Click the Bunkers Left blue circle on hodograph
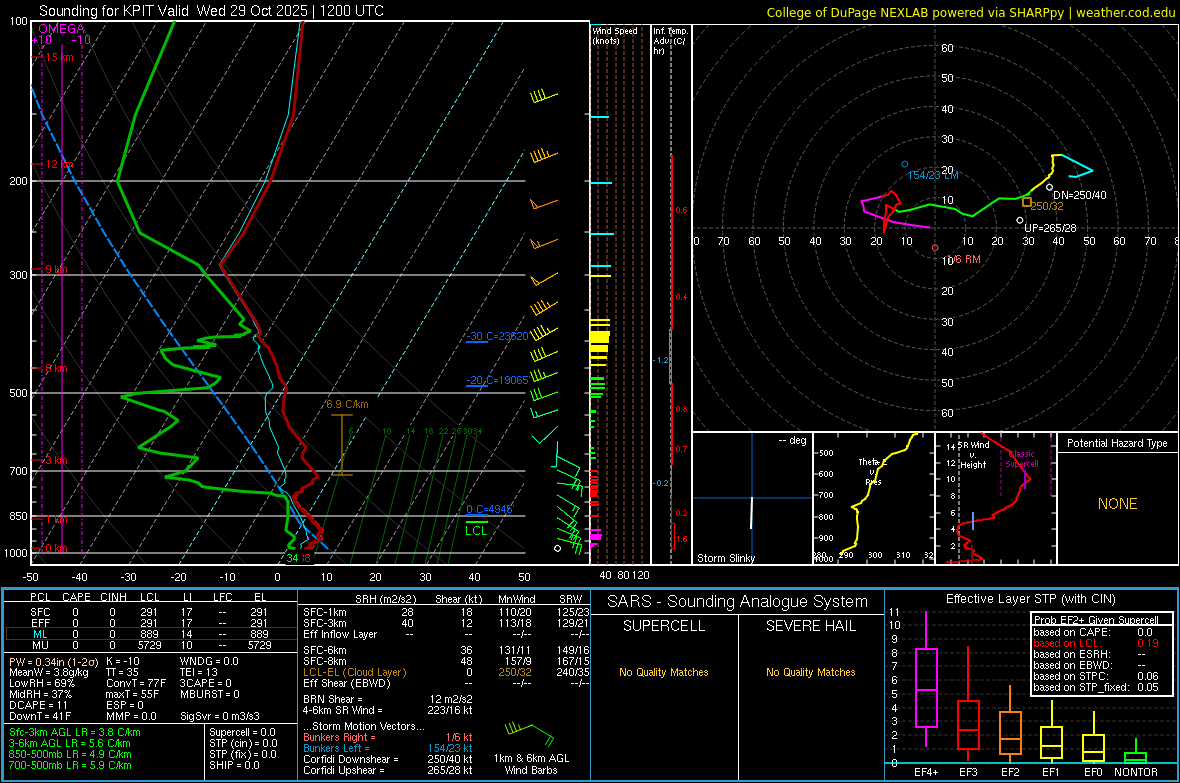The width and height of the screenshot is (1180, 783). pos(905,164)
